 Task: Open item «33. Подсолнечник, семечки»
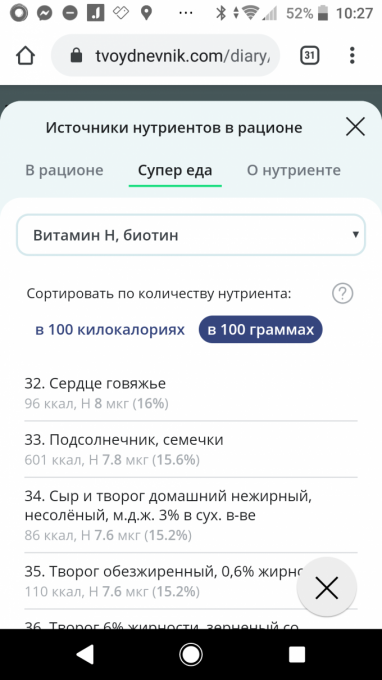[191, 449]
